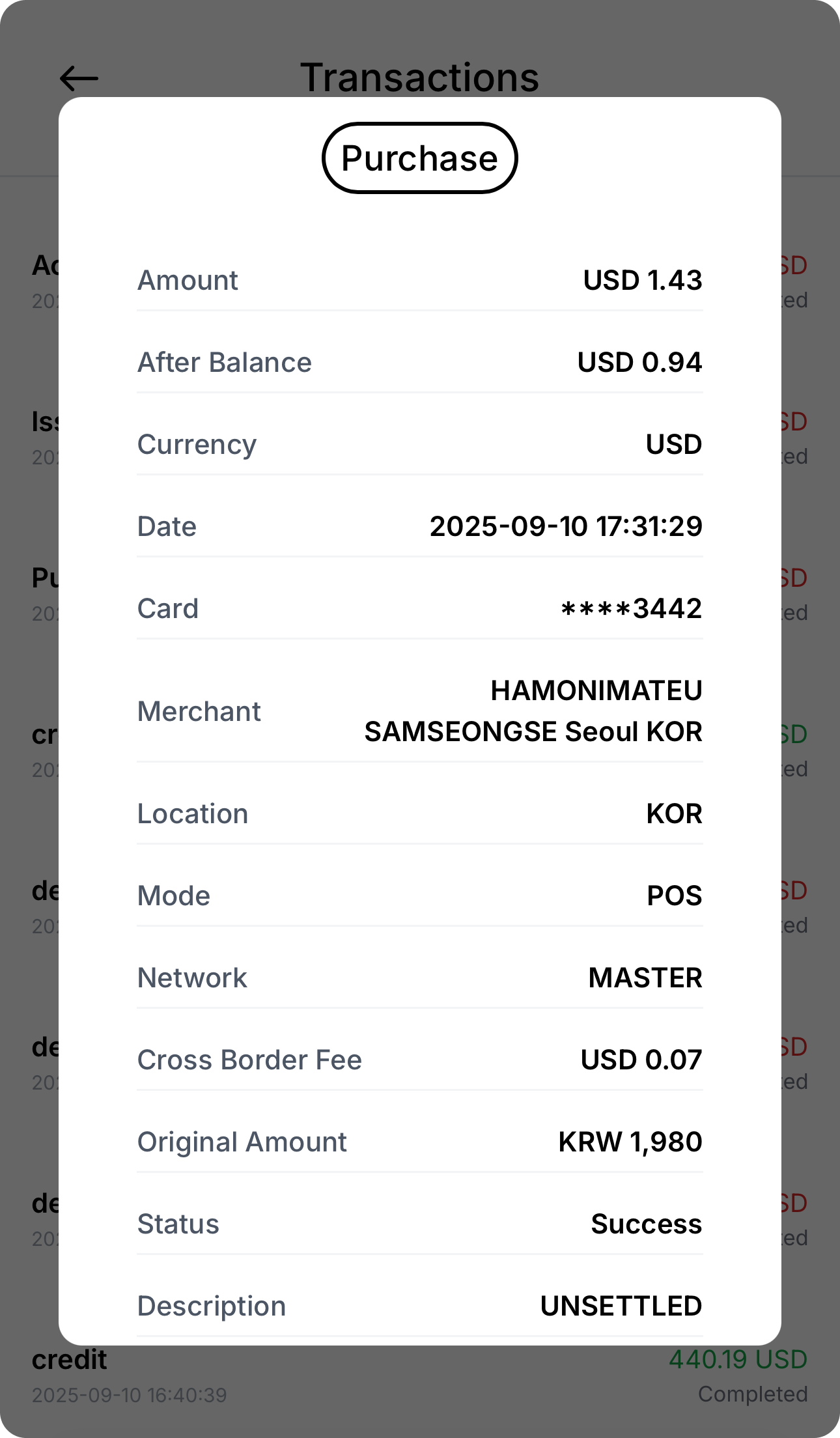Image resolution: width=840 pixels, height=1438 pixels.
Task: Click the Completed status of credit entry
Action: coord(752,1394)
